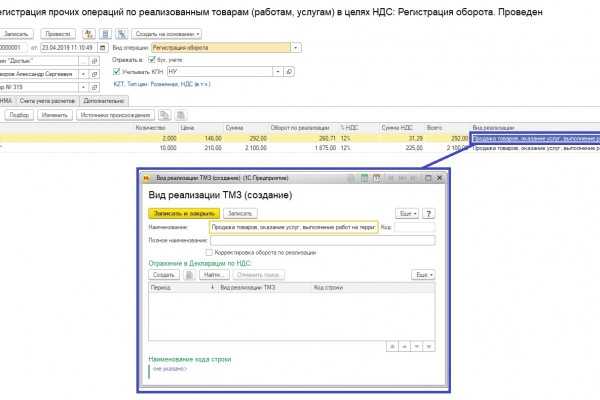Click the open icon next to the НУ field

[289, 72]
